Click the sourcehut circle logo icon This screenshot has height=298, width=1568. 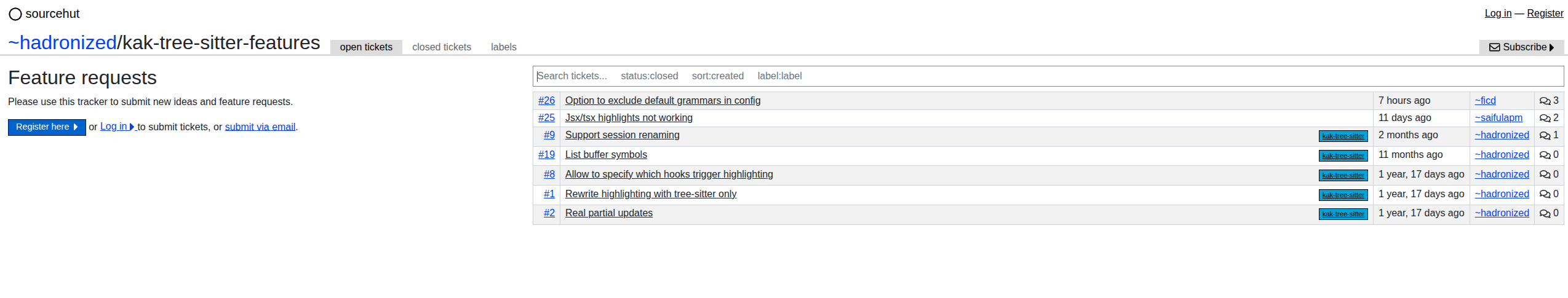15,14
